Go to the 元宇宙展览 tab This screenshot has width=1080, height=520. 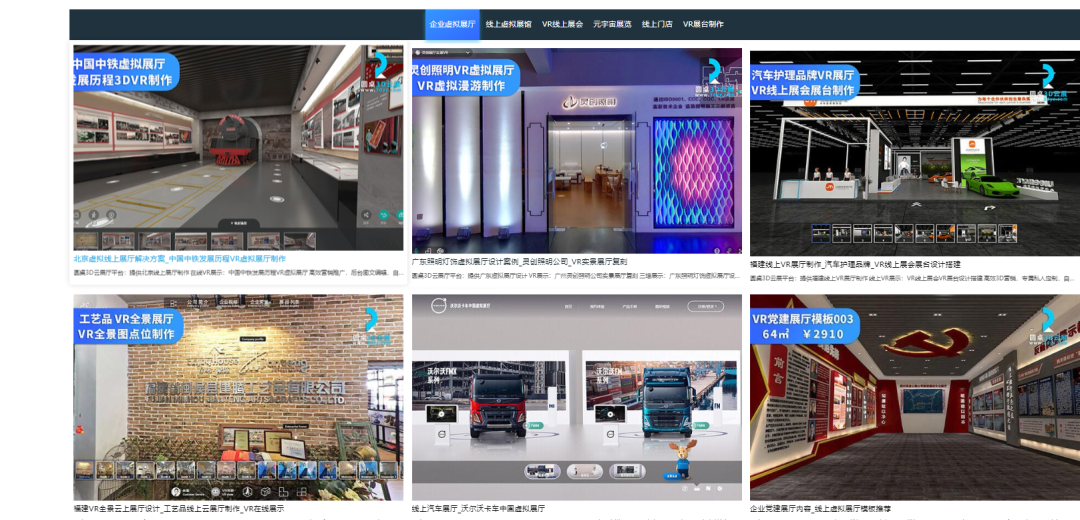612,24
